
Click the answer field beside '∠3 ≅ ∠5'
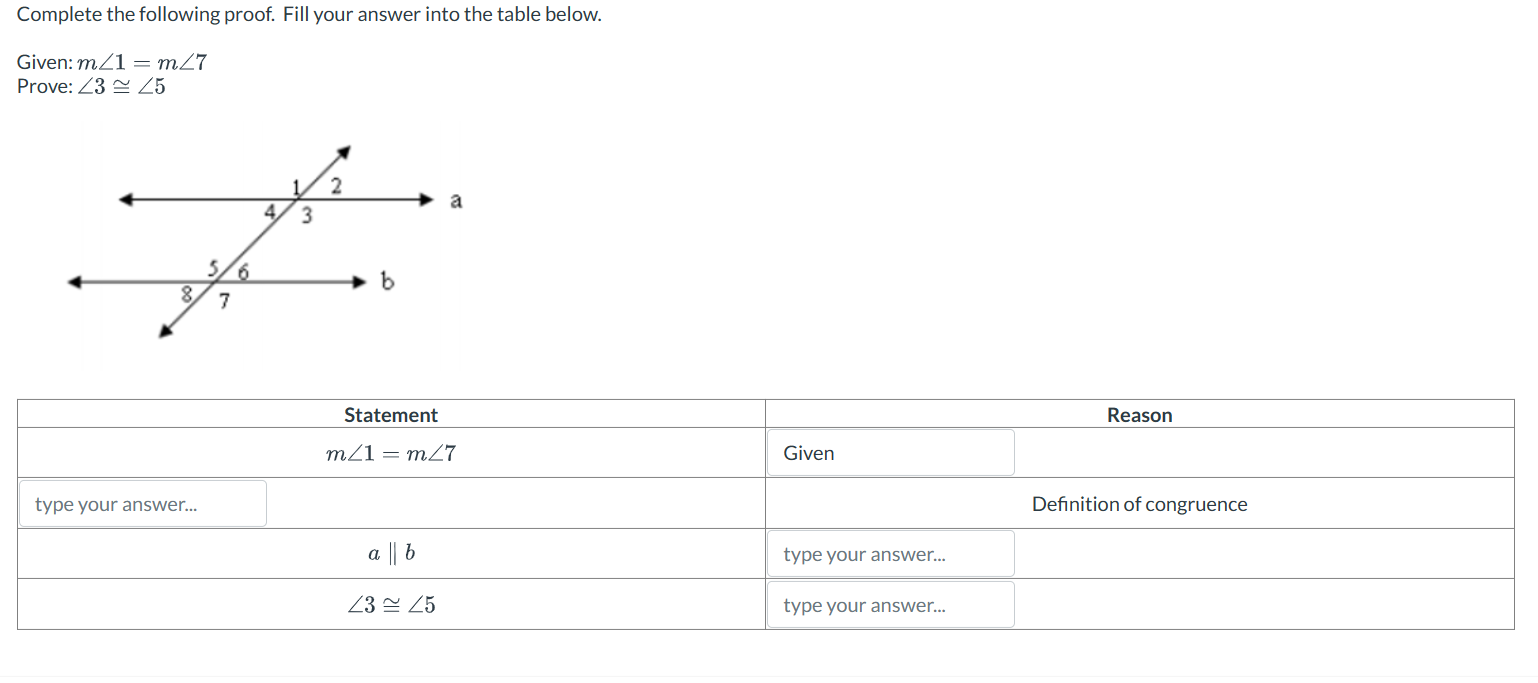(889, 604)
